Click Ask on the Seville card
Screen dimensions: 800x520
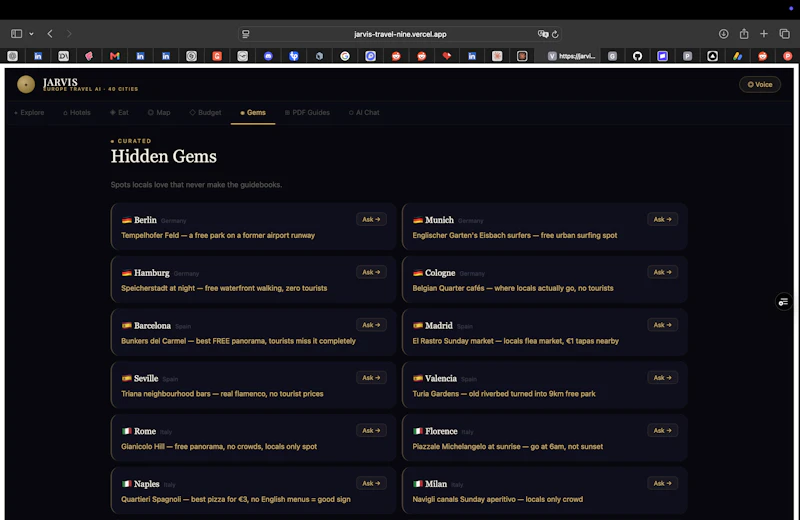click(x=371, y=378)
